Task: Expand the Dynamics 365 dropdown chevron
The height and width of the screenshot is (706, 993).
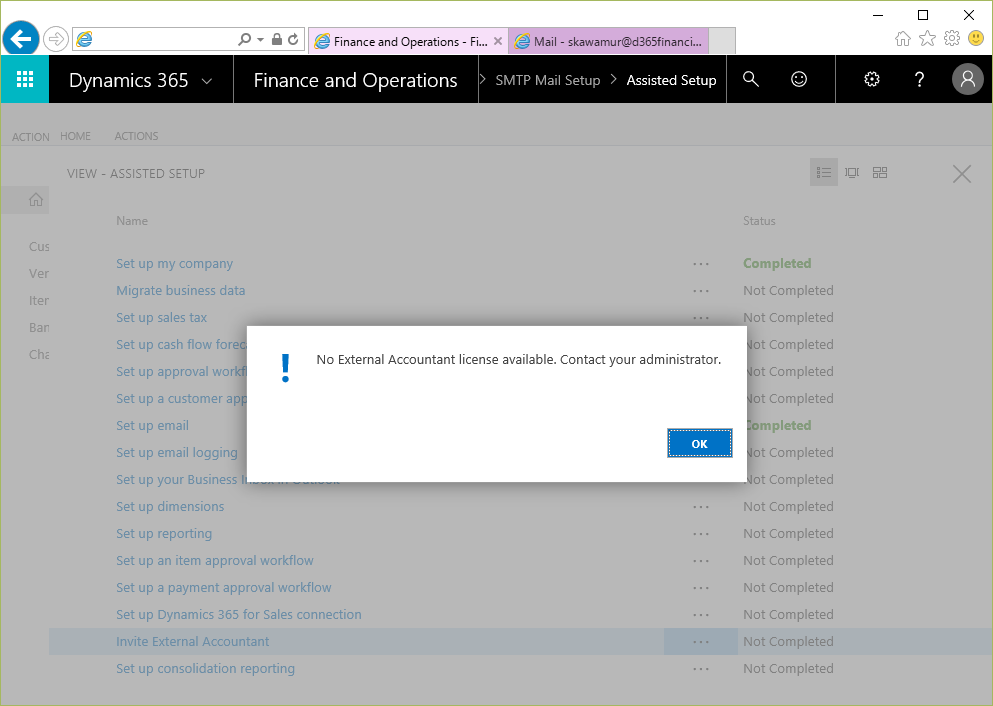Action: pyautogui.click(x=207, y=81)
